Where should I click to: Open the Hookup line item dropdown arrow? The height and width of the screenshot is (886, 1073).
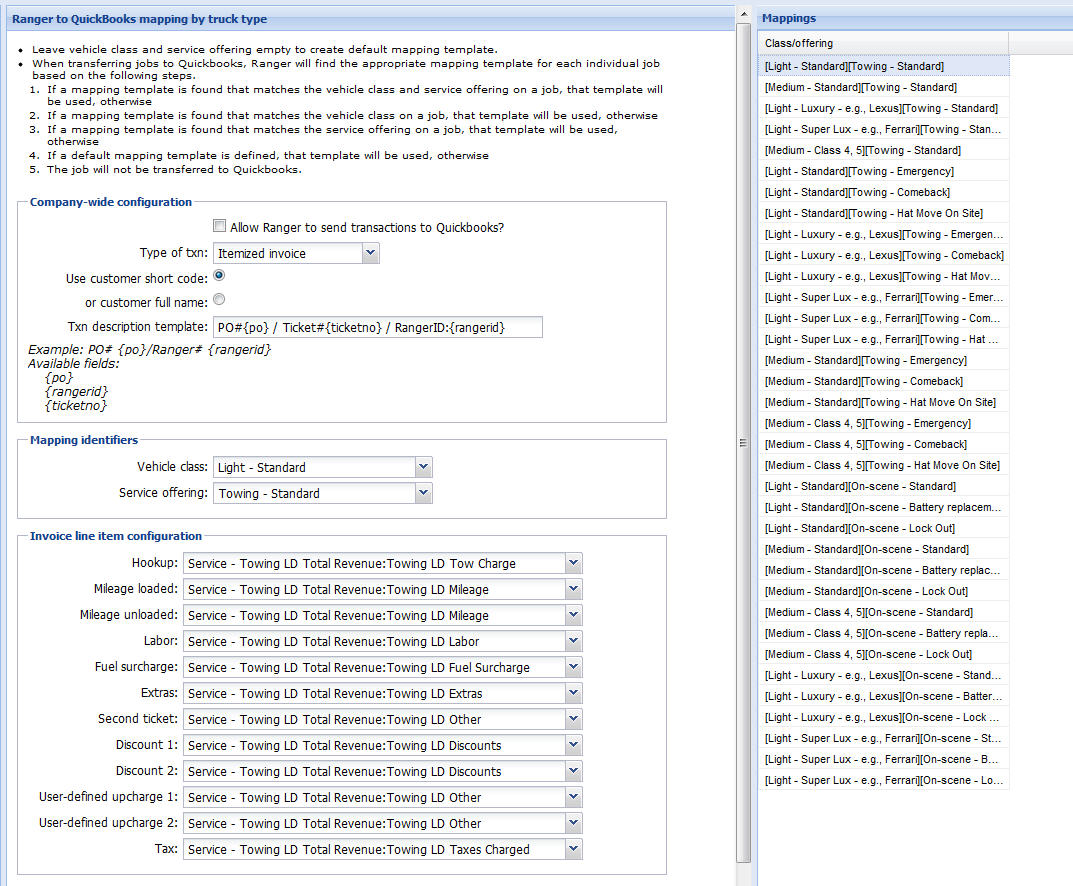(573, 563)
